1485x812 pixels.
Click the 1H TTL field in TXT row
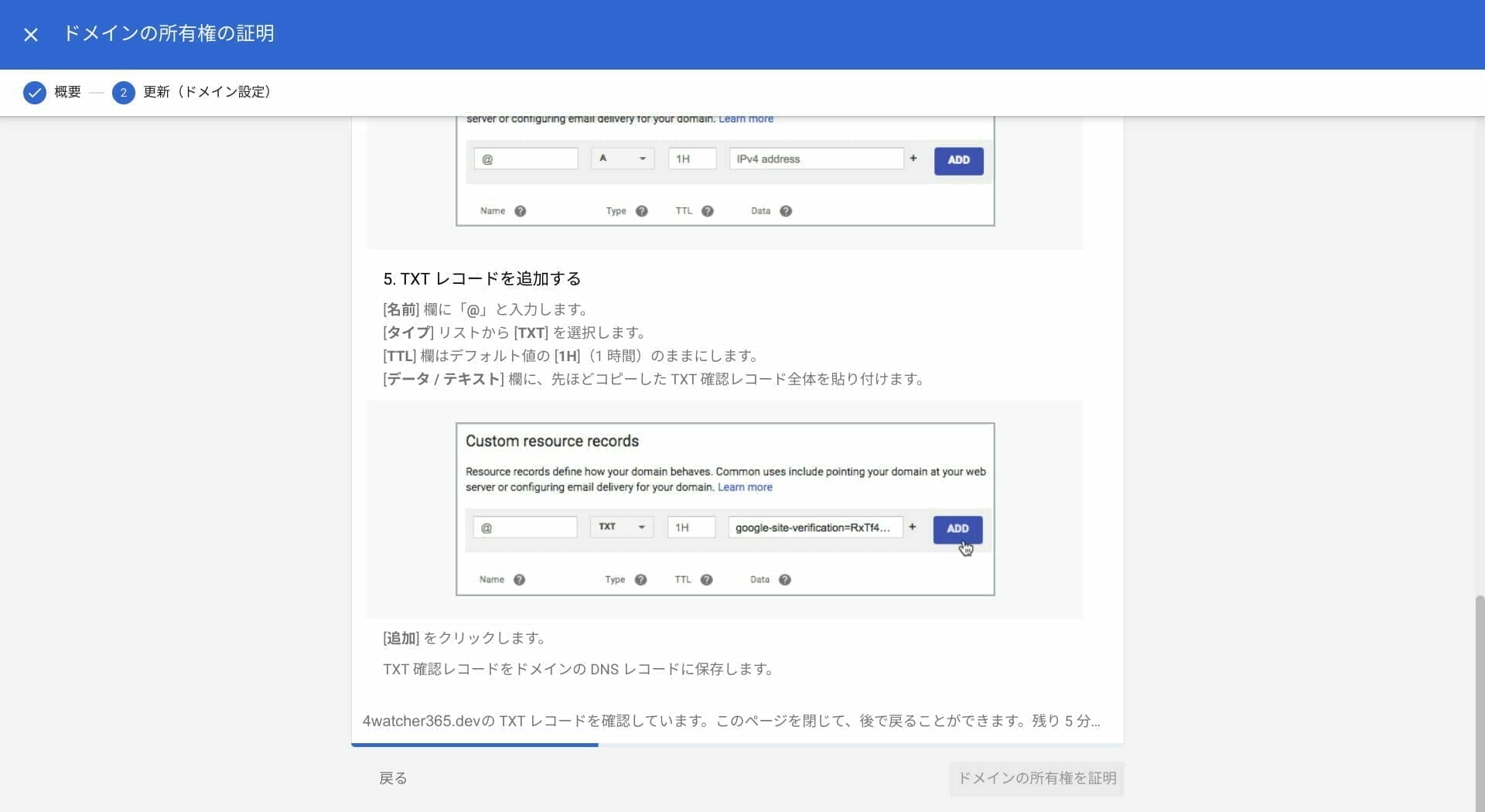click(691, 527)
